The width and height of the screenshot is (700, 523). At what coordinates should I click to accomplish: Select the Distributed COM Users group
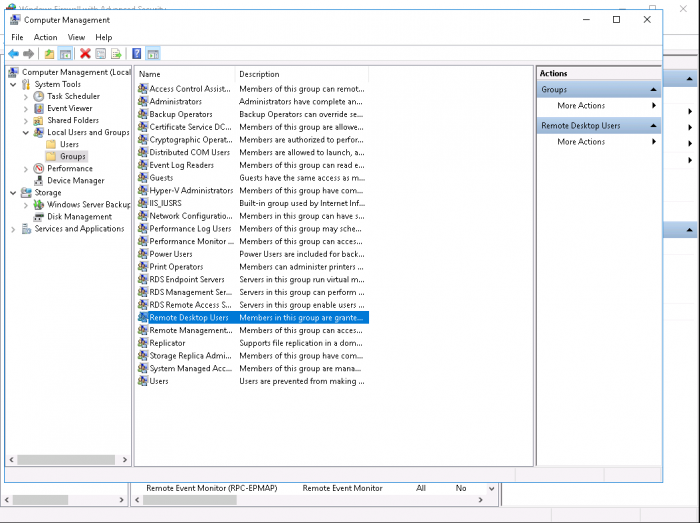189,152
